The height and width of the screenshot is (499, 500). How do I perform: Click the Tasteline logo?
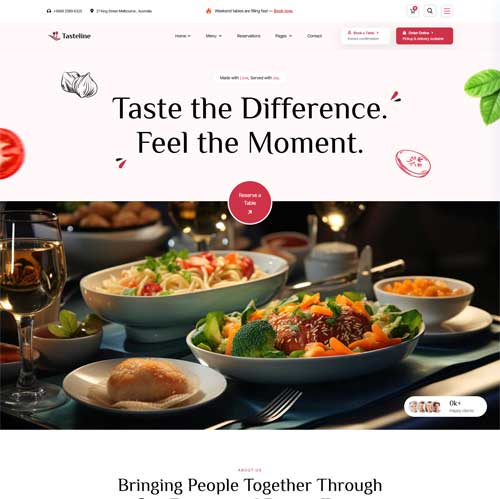[70, 36]
